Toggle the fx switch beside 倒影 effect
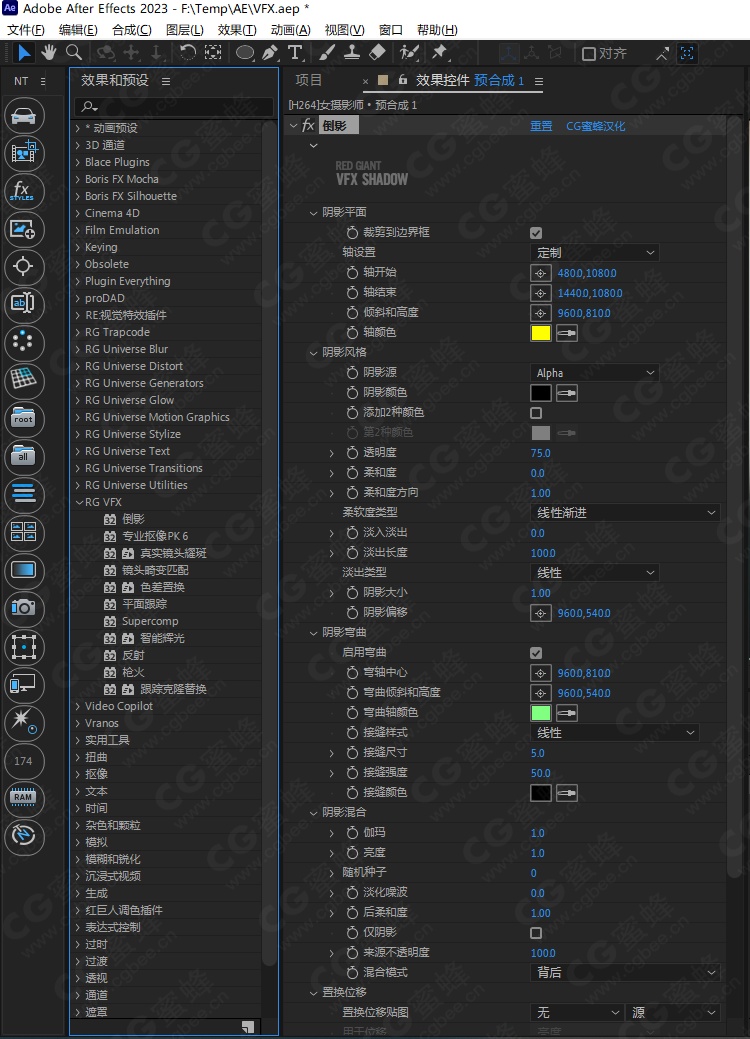 coord(308,125)
